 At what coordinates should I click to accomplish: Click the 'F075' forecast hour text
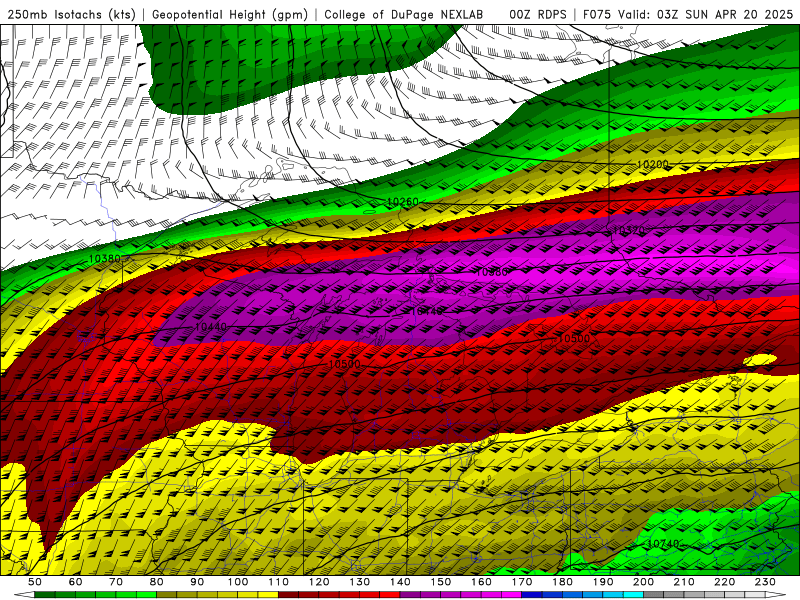tap(596, 15)
